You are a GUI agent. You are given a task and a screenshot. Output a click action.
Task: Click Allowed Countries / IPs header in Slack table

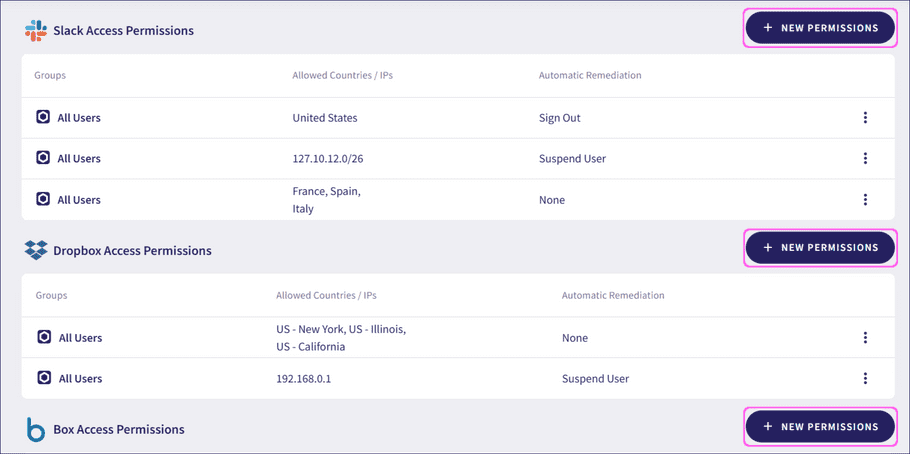pos(342,75)
